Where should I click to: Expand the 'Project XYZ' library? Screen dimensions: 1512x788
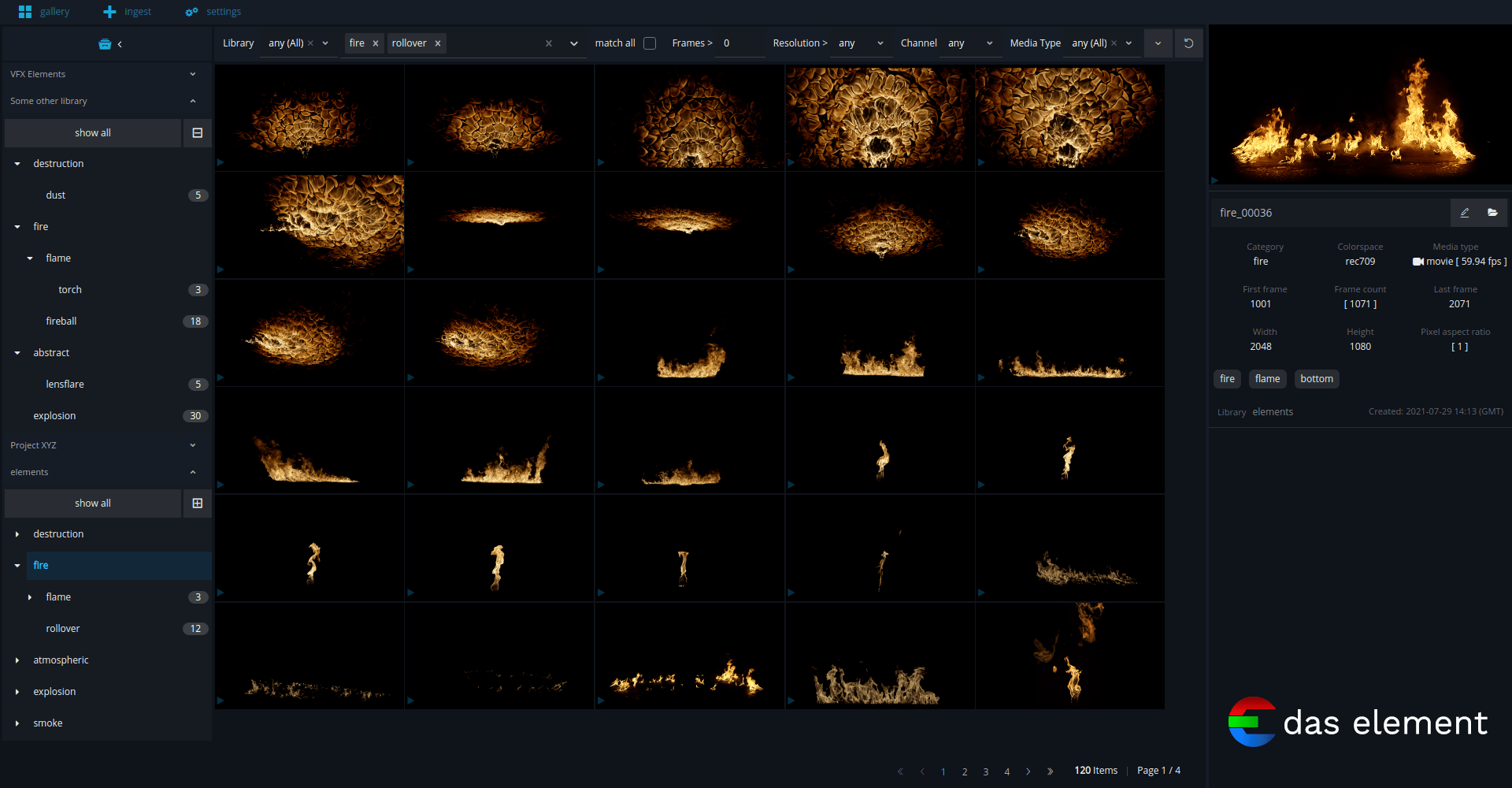pyautogui.click(x=191, y=445)
